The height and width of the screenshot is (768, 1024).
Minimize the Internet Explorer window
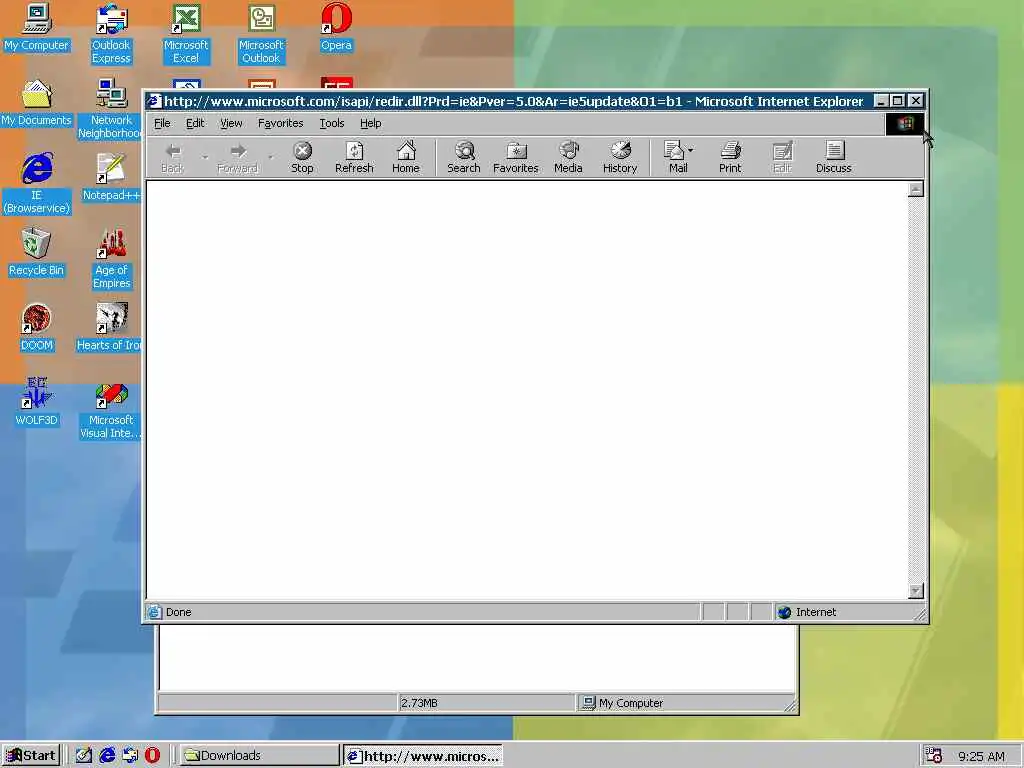coord(881,101)
